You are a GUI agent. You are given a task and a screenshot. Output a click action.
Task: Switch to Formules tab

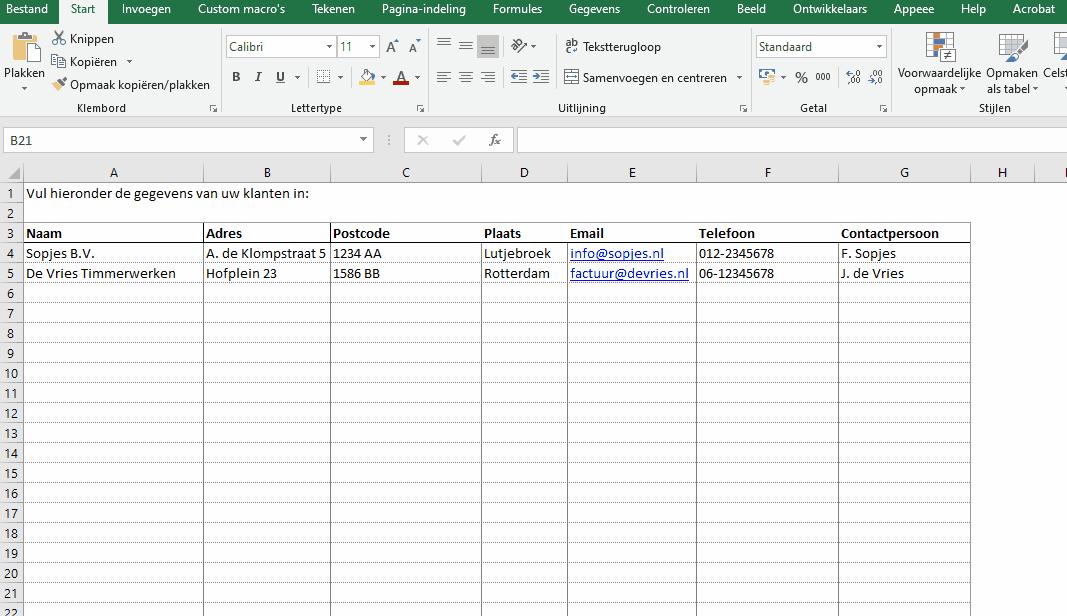click(x=517, y=10)
